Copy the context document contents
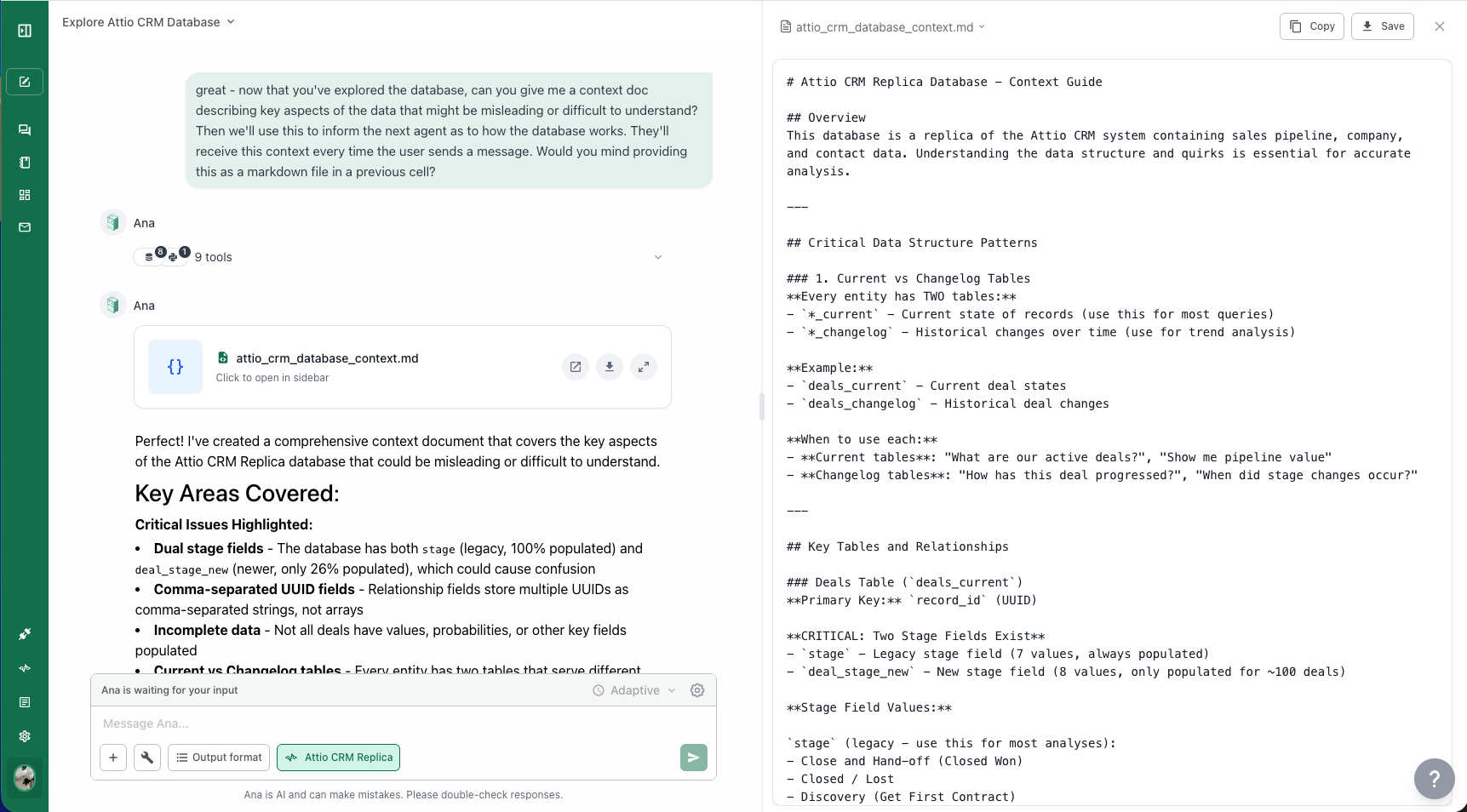Screen dimensions: 1467x812 click(x=1311, y=26)
